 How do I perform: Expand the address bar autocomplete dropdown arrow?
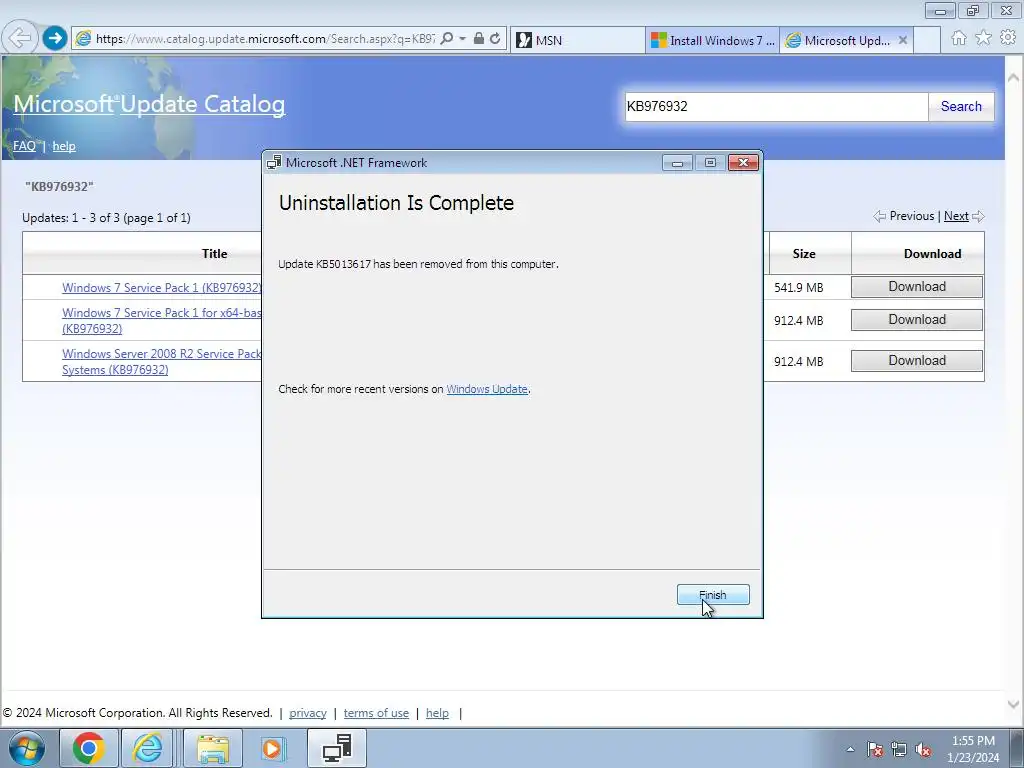click(462, 39)
